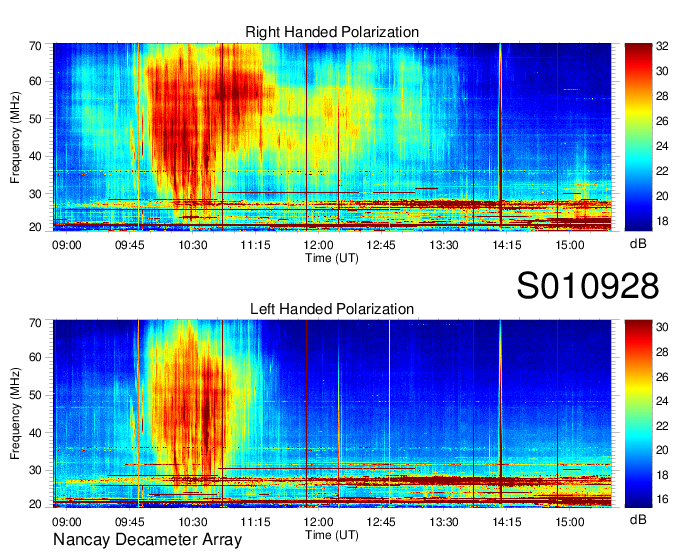Screen dimensions: 680x552
Task: Click the "28" value on the Left Handed colorbar
Action: pyautogui.click(x=662, y=352)
